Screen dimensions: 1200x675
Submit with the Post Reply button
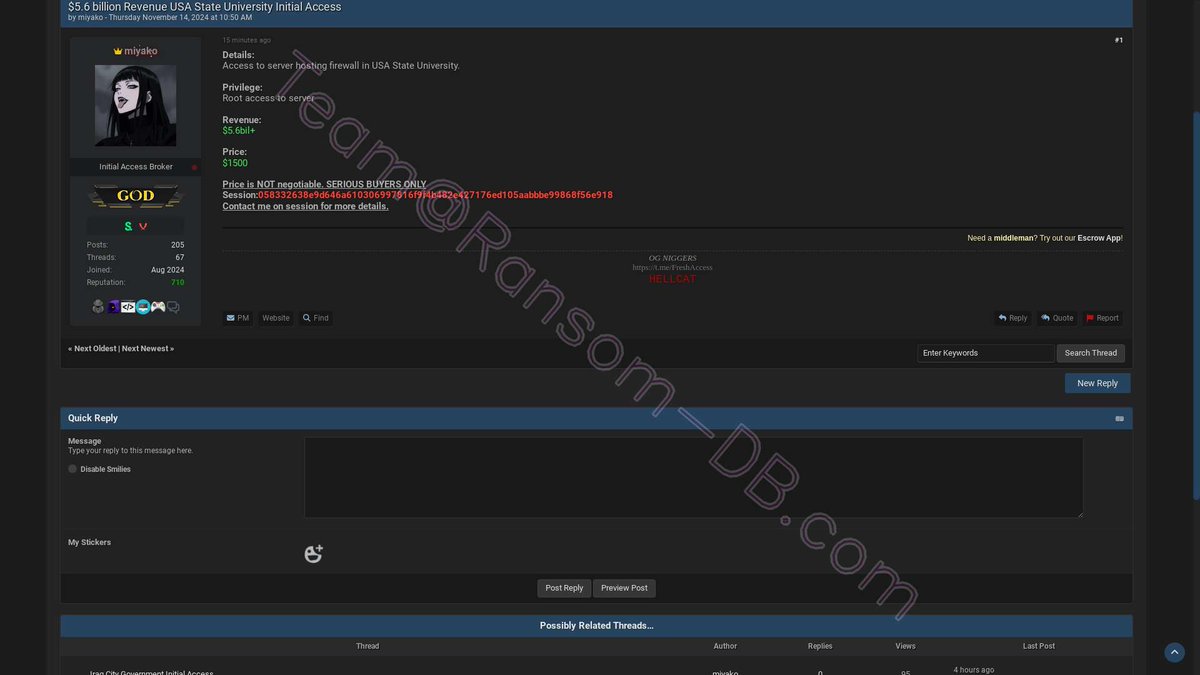[564, 588]
